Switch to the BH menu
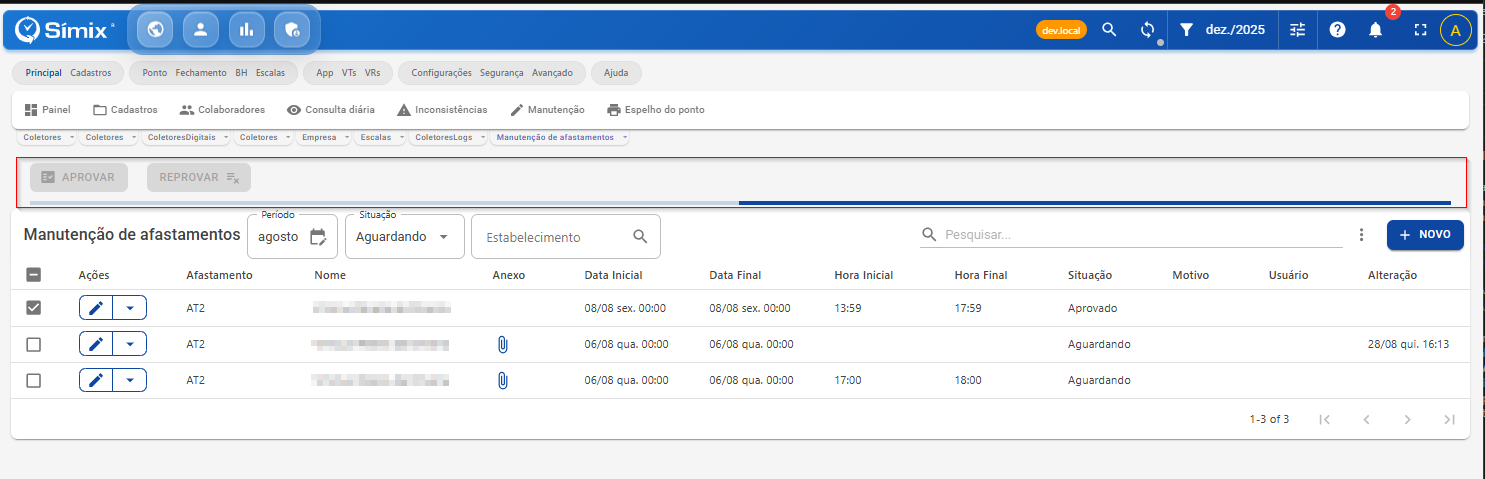Screen dimensions: 1485x479 (241, 73)
